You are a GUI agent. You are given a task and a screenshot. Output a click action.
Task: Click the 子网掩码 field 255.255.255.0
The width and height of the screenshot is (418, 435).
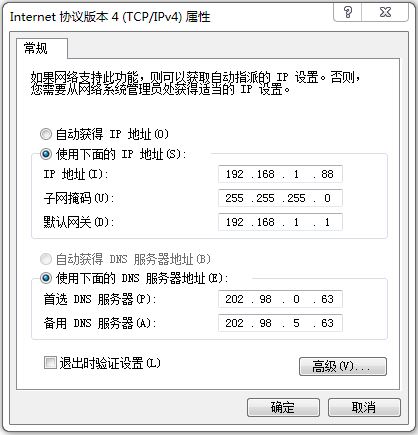[x=280, y=198]
